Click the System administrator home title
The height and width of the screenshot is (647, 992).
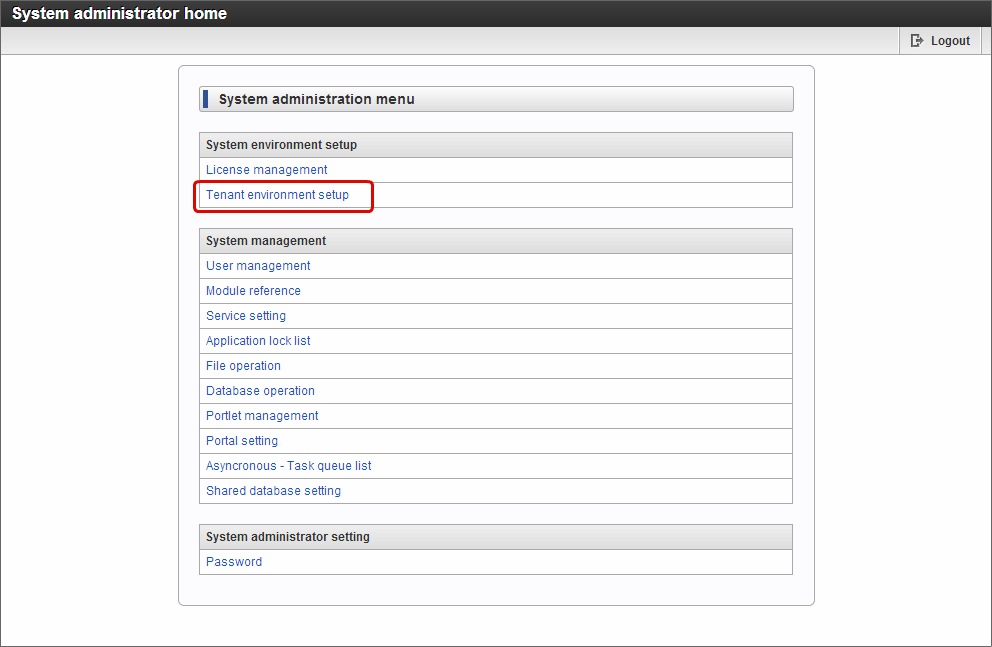(x=119, y=13)
